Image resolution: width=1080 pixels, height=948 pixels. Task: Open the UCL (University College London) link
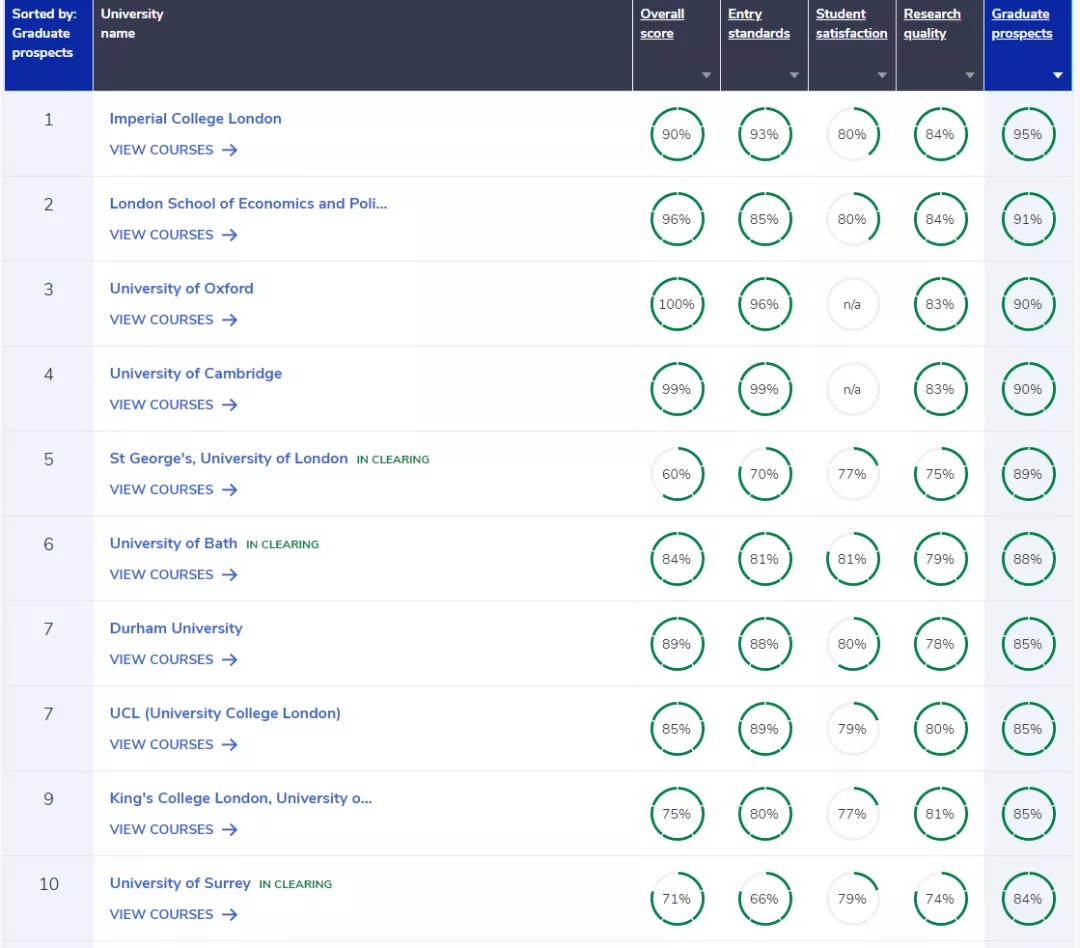(225, 713)
